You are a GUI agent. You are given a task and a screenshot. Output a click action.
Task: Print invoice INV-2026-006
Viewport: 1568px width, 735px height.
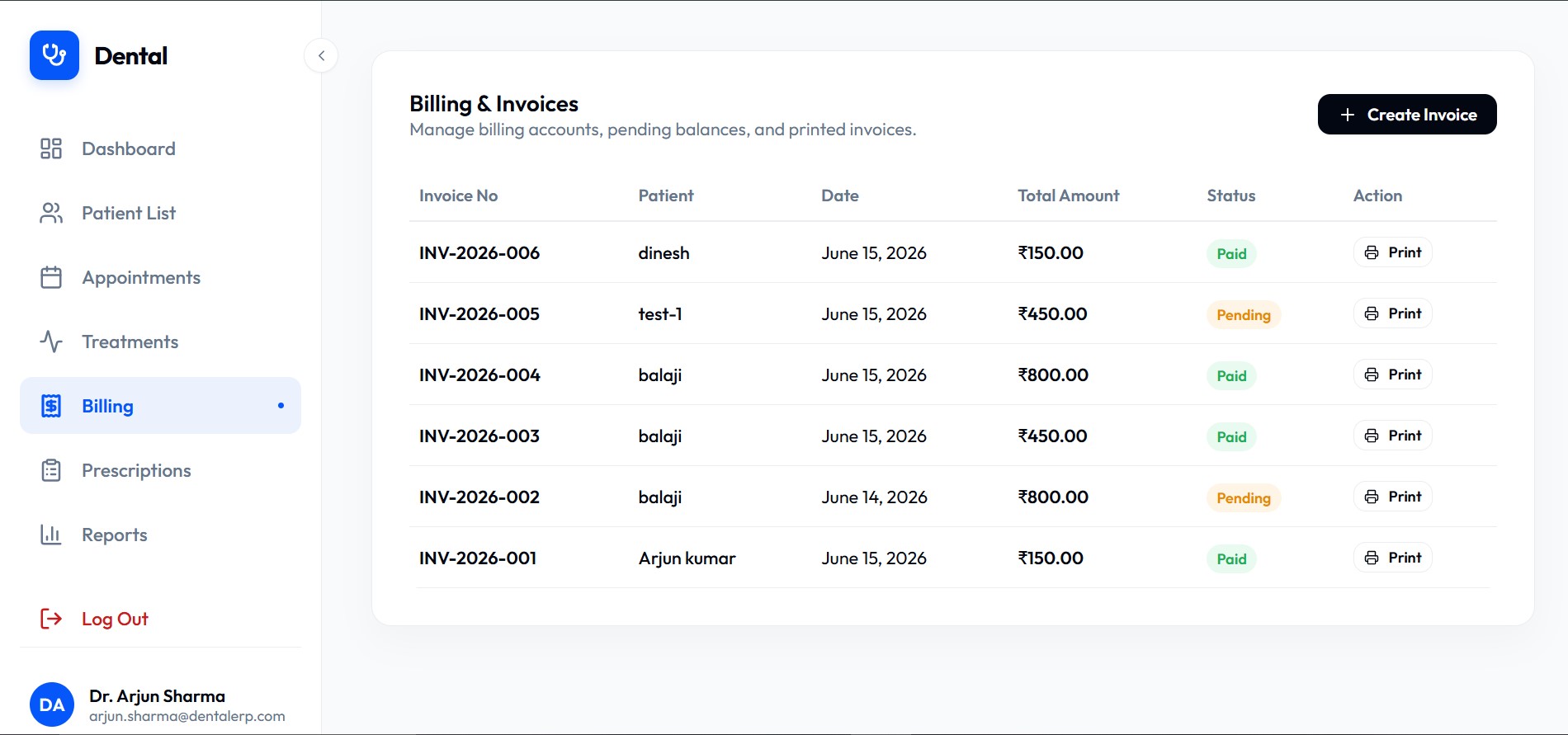pyautogui.click(x=1392, y=252)
